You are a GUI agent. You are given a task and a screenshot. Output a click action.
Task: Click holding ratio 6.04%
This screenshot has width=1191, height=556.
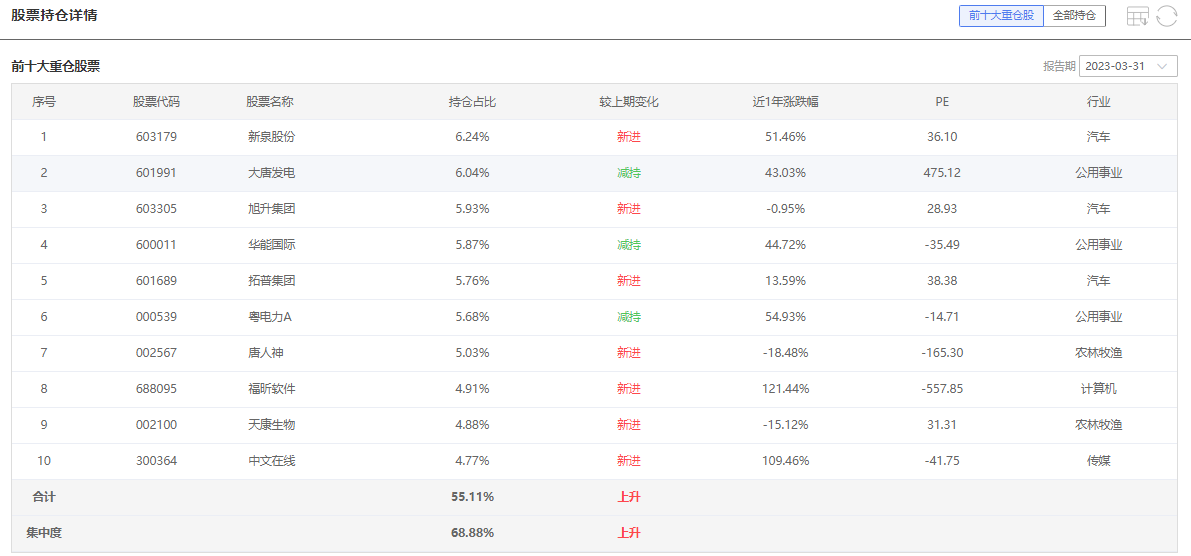coord(472,173)
